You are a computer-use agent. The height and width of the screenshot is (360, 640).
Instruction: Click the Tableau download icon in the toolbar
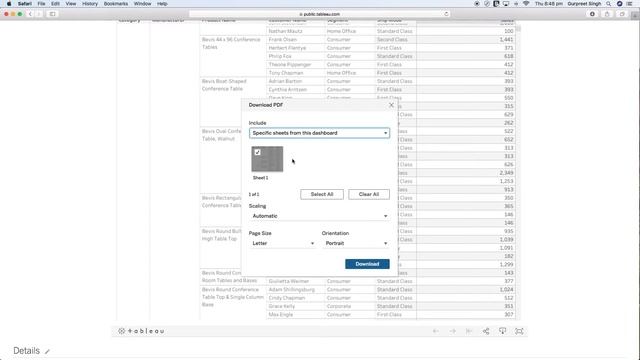coord(502,331)
